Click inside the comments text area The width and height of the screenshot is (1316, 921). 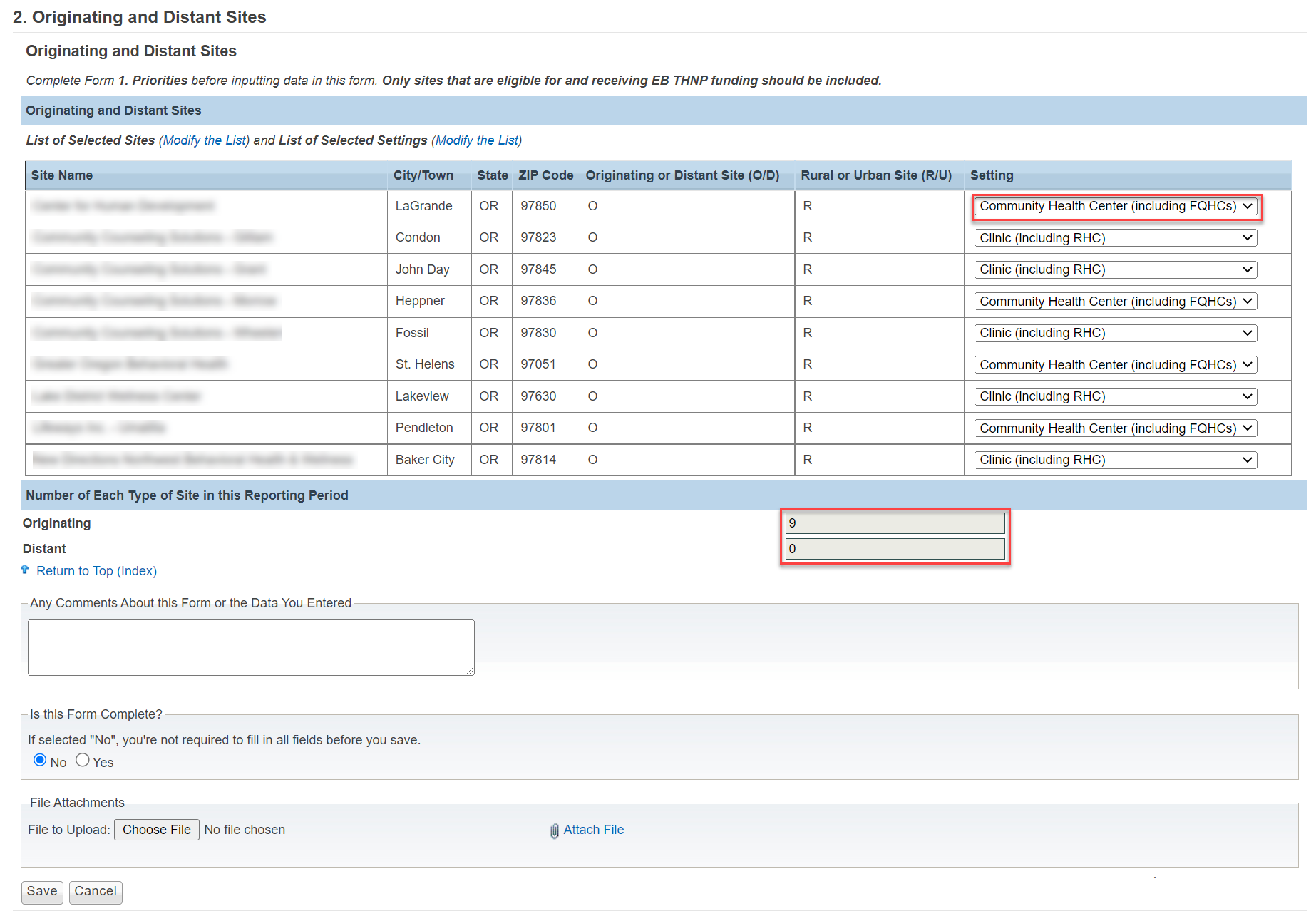click(251, 647)
